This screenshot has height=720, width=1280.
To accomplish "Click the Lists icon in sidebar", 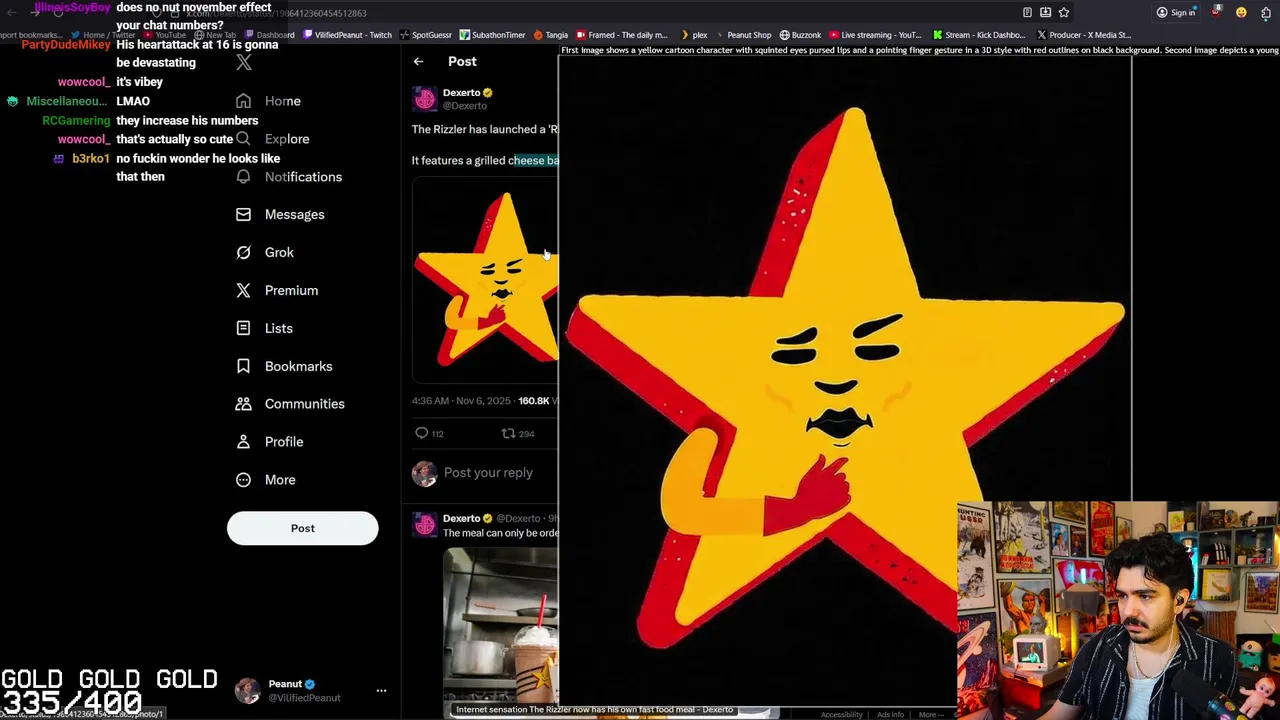I will pos(243,328).
